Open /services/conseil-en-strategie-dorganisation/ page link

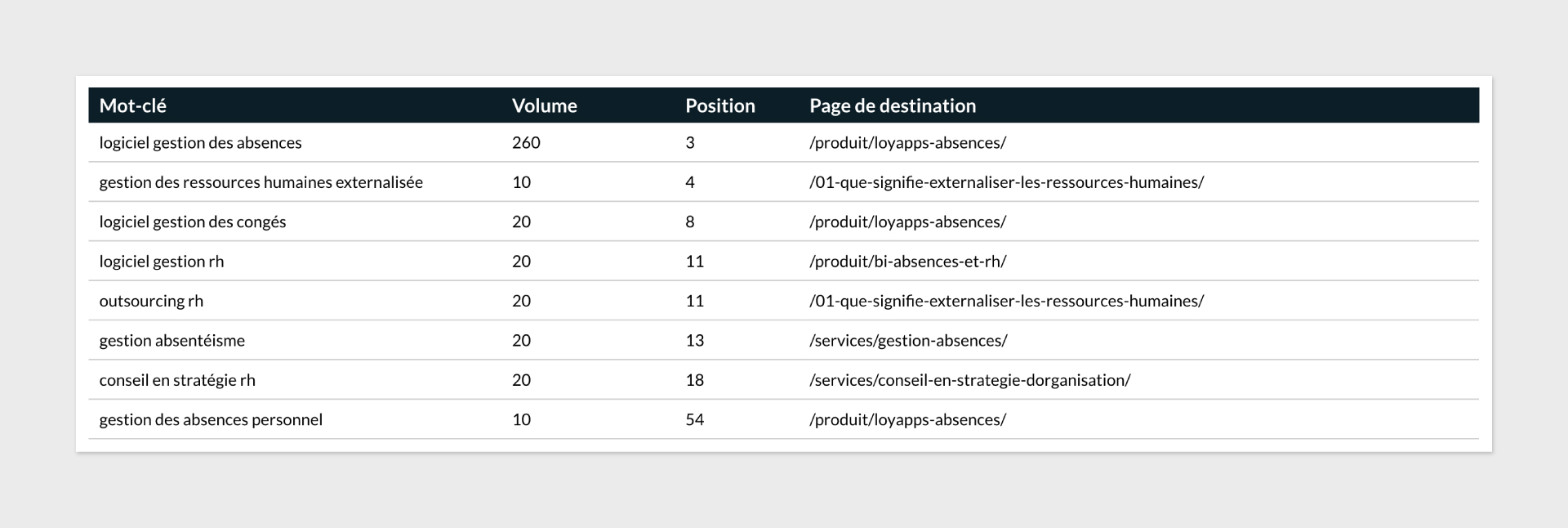point(969,380)
